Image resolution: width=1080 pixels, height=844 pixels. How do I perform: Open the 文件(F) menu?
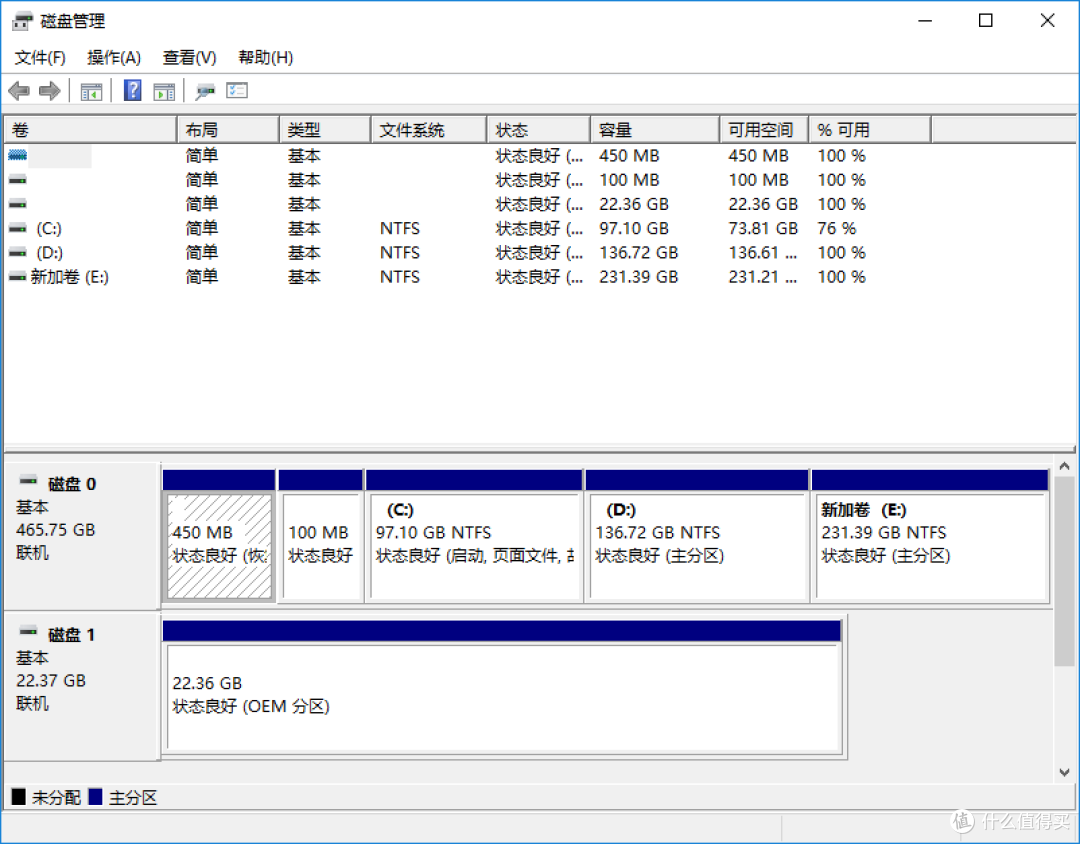click(x=40, y=57)
